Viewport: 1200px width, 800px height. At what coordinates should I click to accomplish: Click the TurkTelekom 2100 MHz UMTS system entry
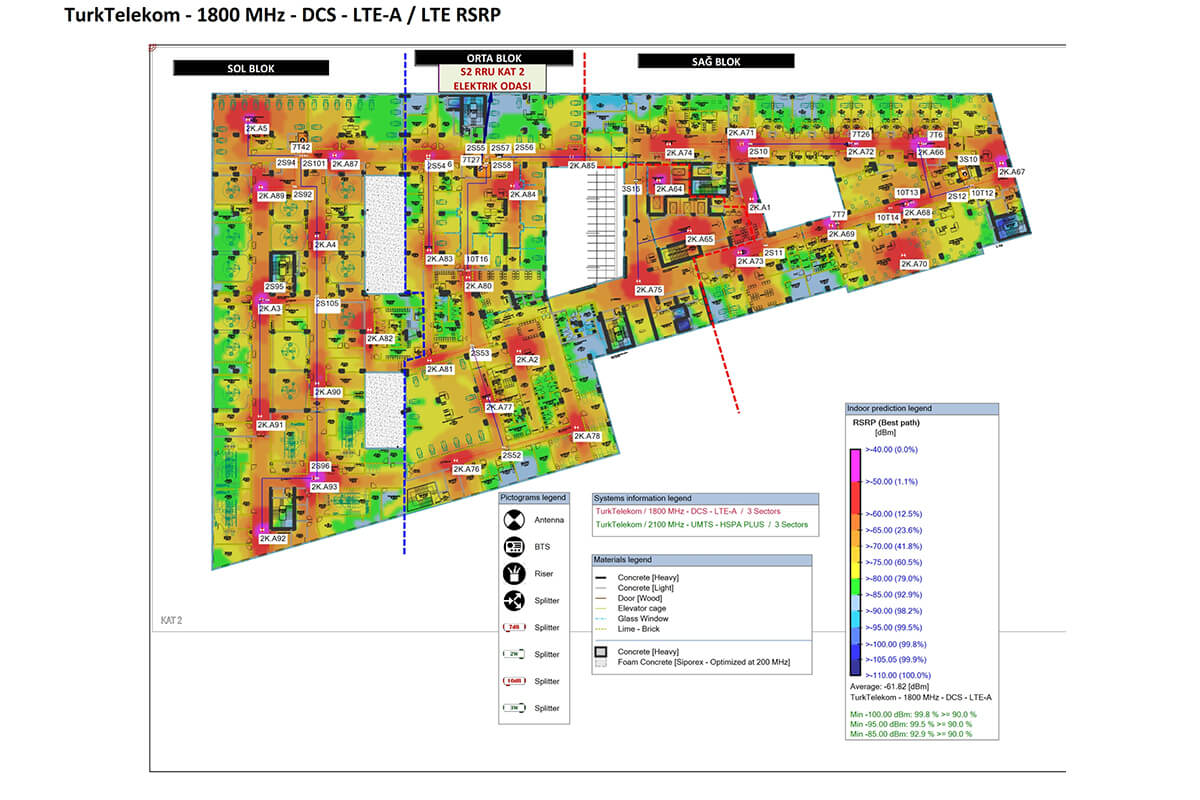pyautogui.click(x=700, y=524)
